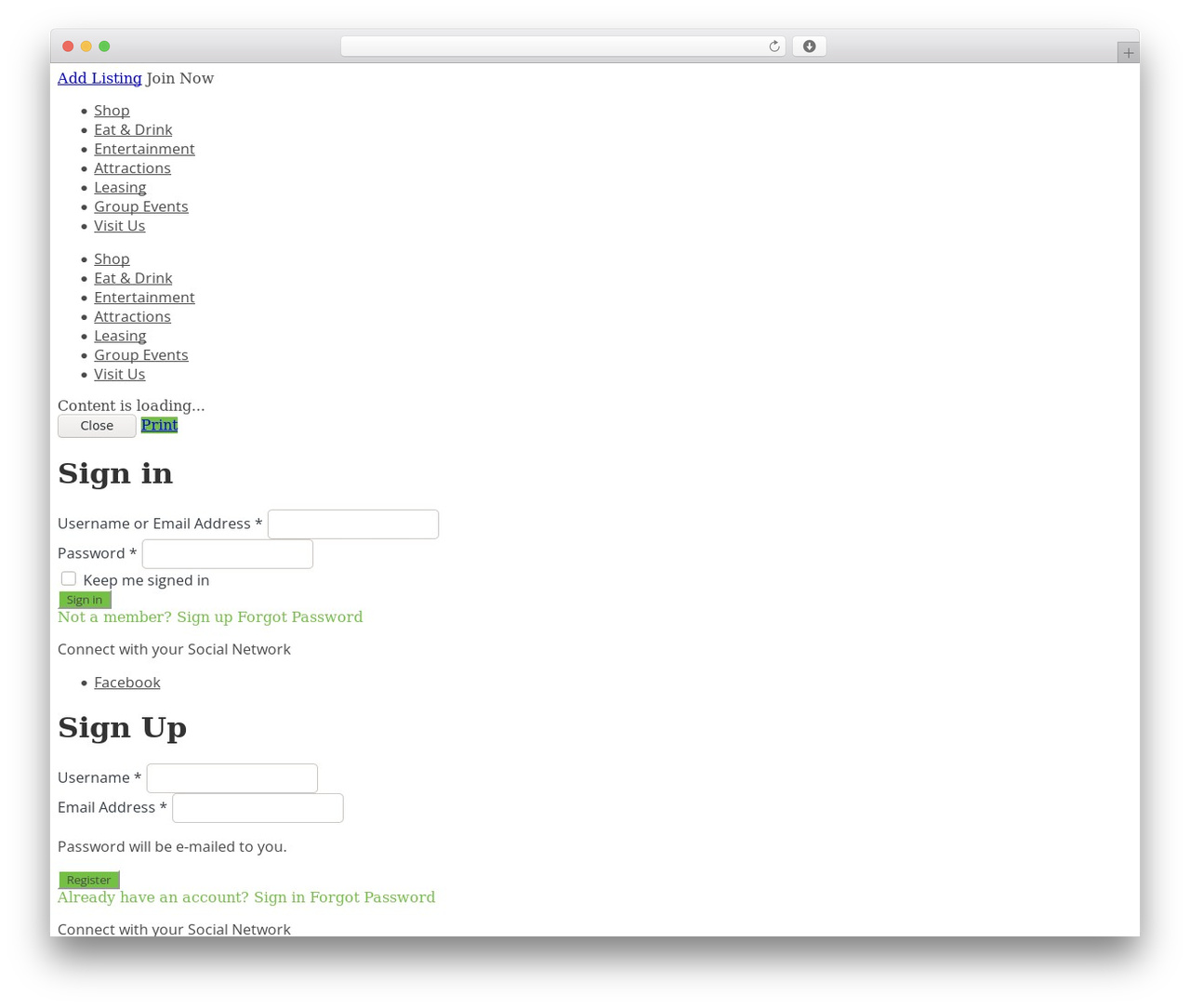Open Forgot Password beside Not a member

(x=300, y=617)
